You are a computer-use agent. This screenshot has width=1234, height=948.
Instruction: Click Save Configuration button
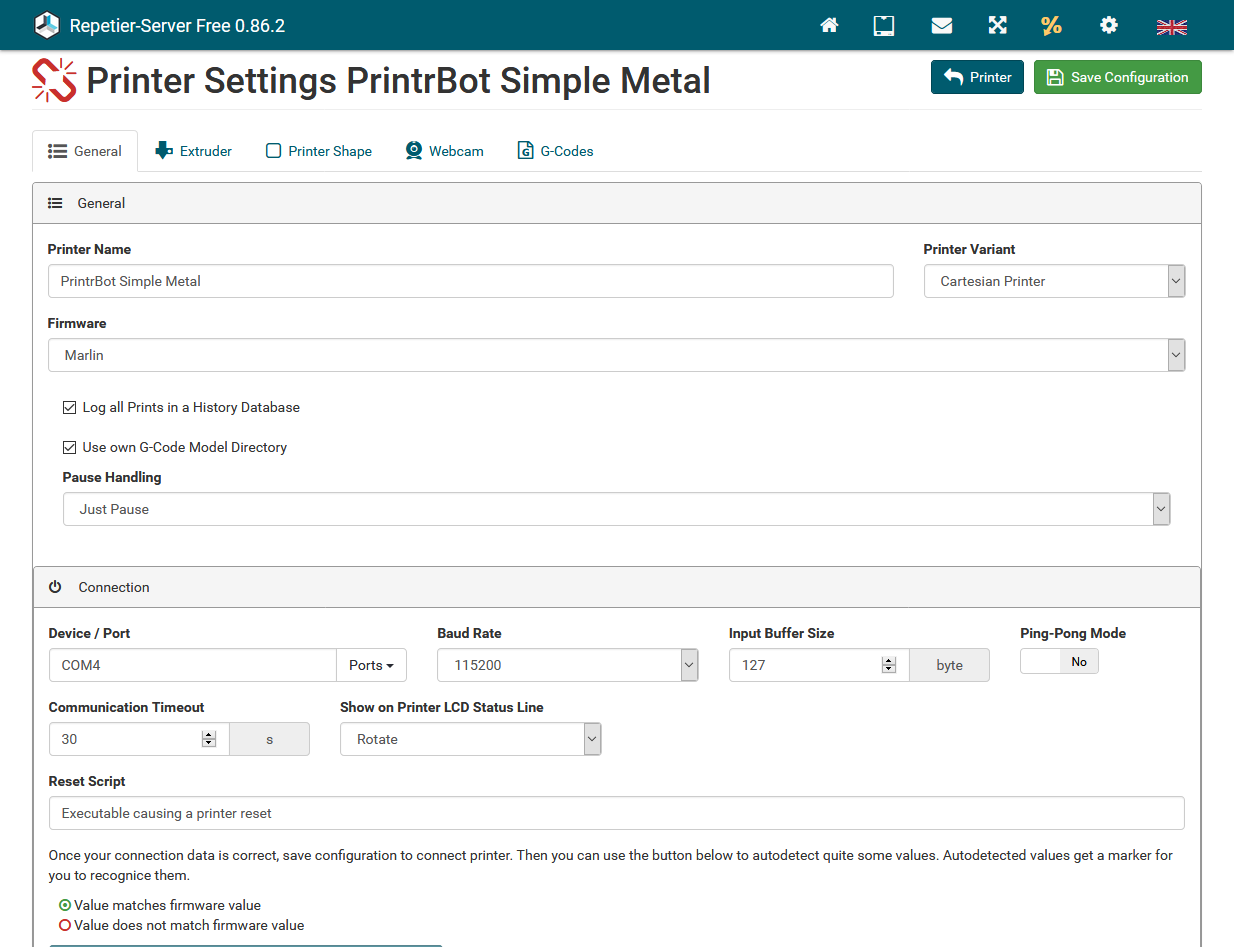click(x=1118, y=77)
